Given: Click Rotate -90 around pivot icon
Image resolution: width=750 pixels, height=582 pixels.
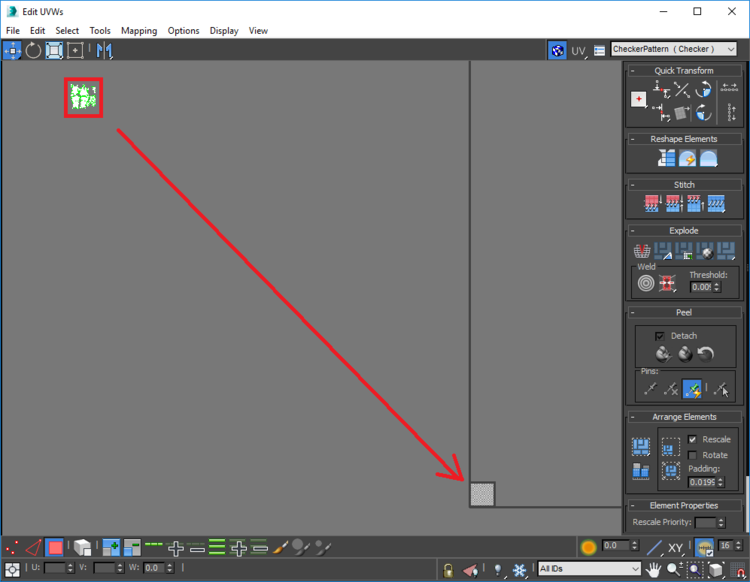Looking at the screenshot, I should 704,113.
